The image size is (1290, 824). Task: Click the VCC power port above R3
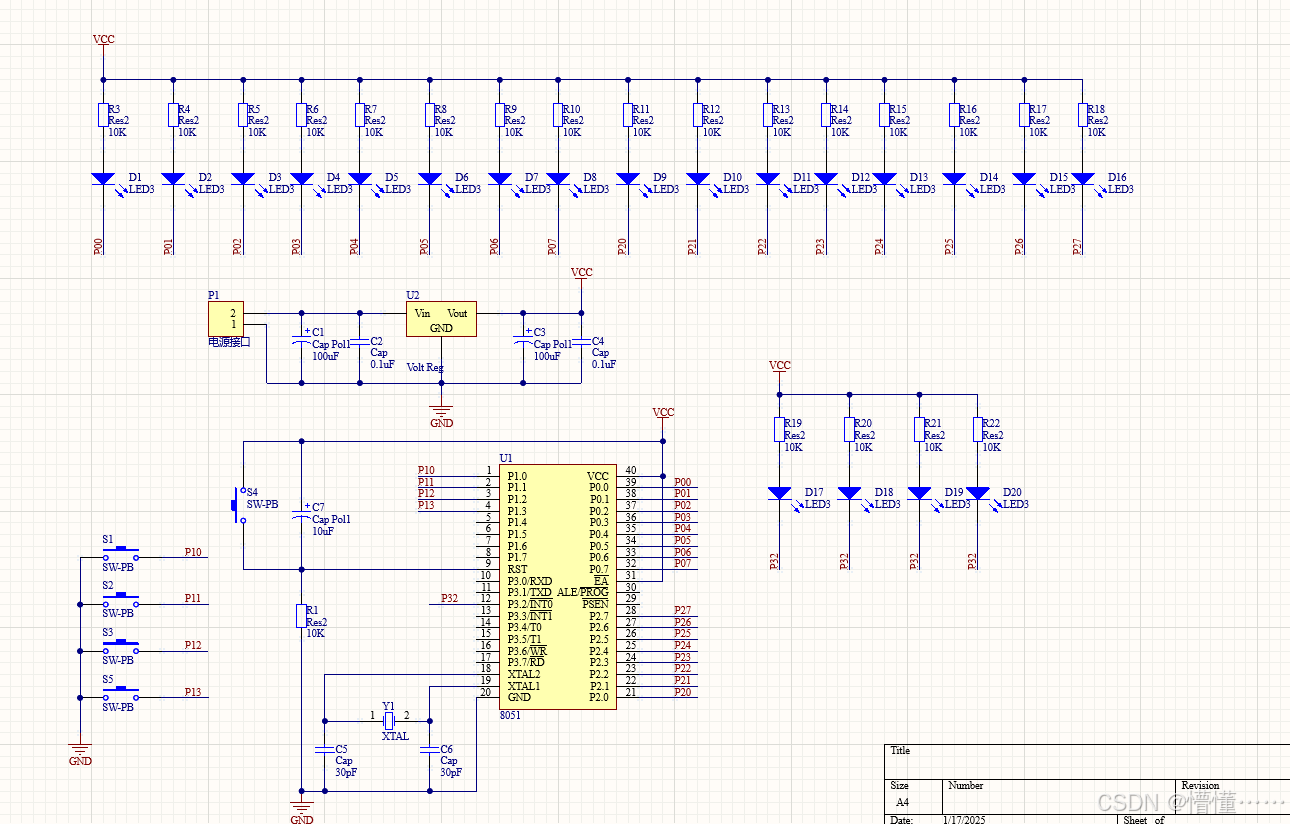103,40
